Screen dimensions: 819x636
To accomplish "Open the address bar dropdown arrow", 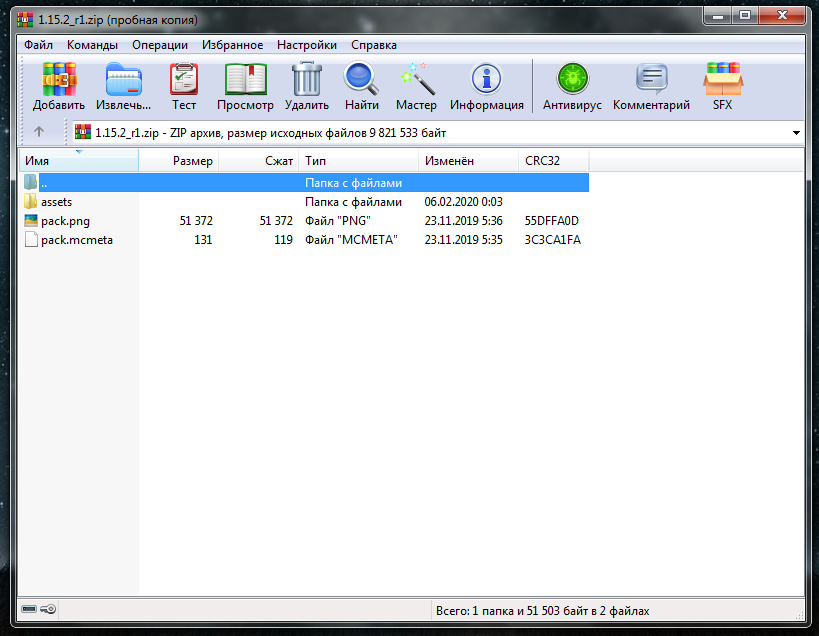I will point(796,133).
